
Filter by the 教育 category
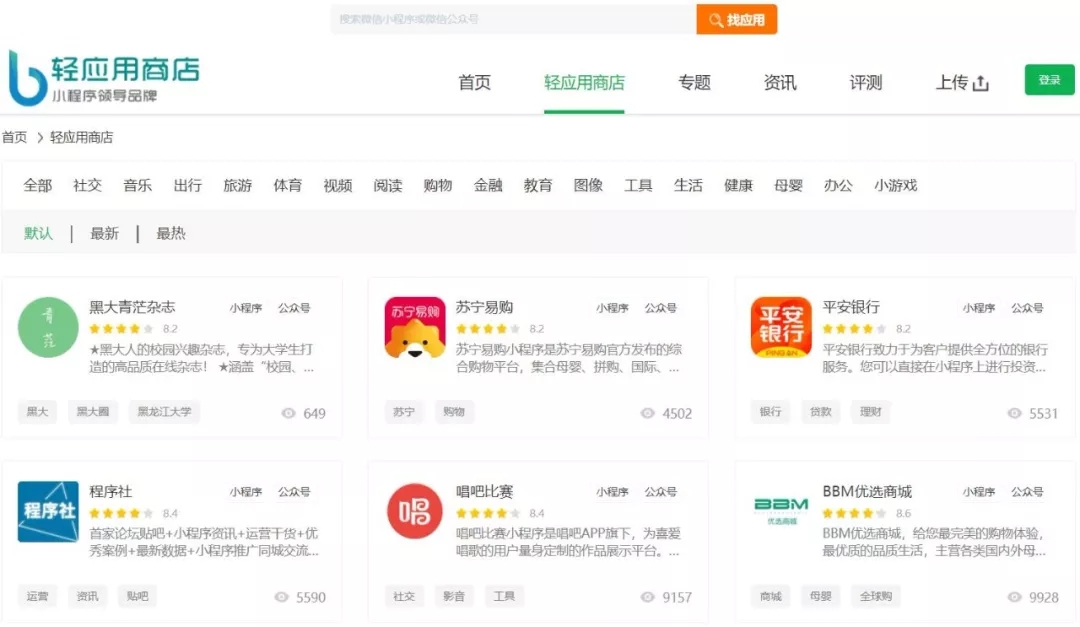pyautogui.click(x=538, y=185)
